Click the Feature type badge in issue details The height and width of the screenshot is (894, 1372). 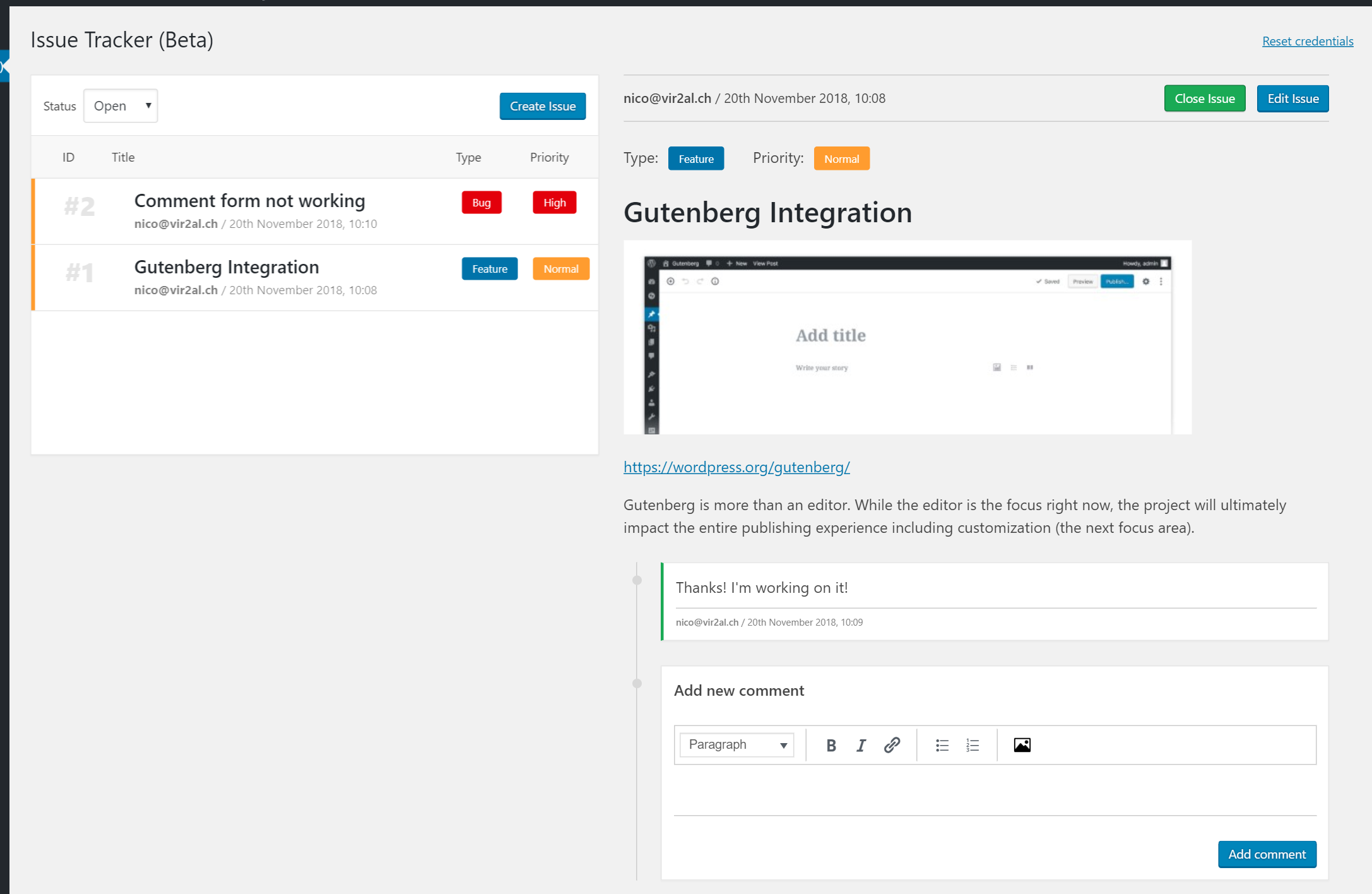696,158
